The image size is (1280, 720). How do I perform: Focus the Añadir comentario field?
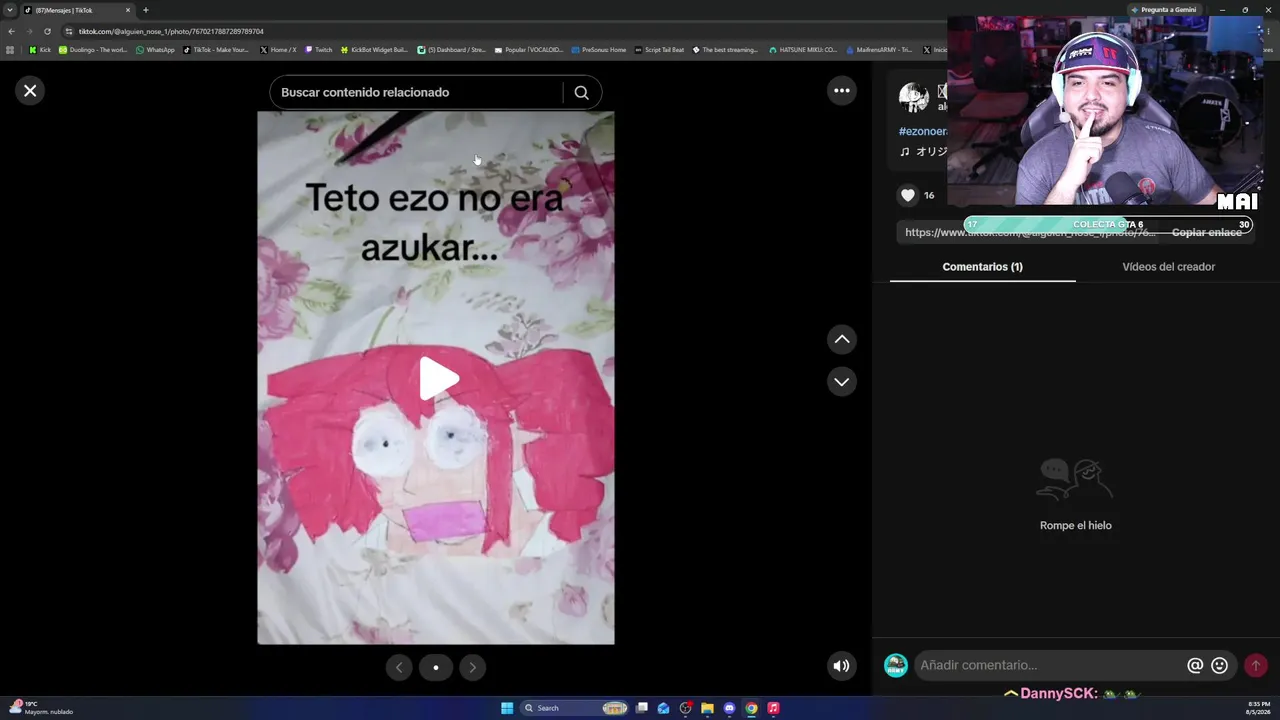click(1050, 665)
